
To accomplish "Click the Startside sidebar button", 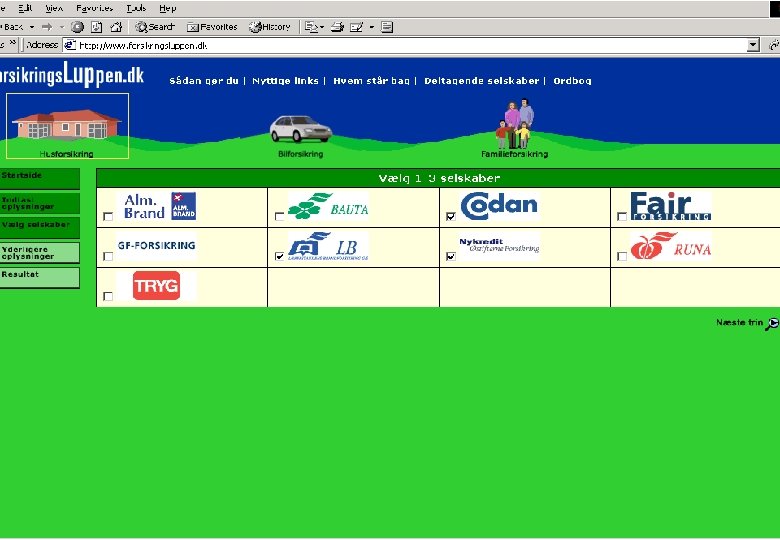I will tap(39, 179).
